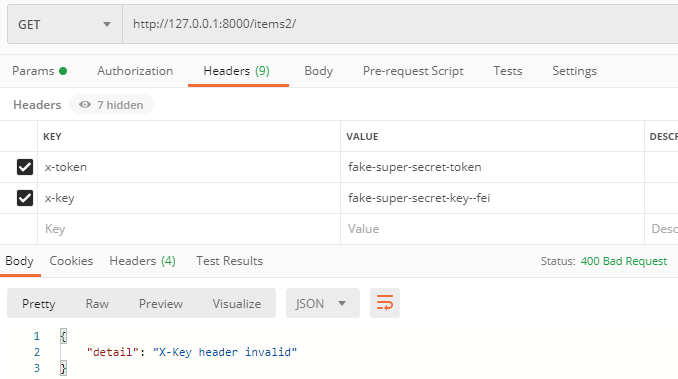Open the request Body tab
Viewport: 678px width, 379px height.
pos(318,71)
